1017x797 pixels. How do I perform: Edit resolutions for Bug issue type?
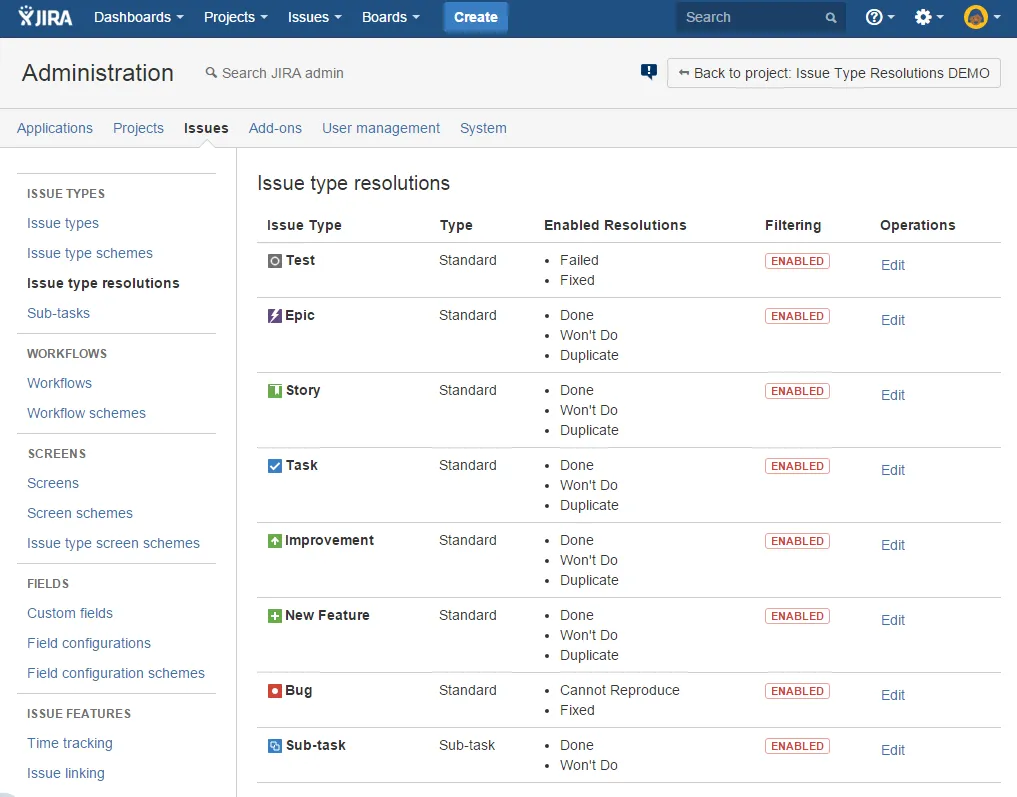coord(892,695)
